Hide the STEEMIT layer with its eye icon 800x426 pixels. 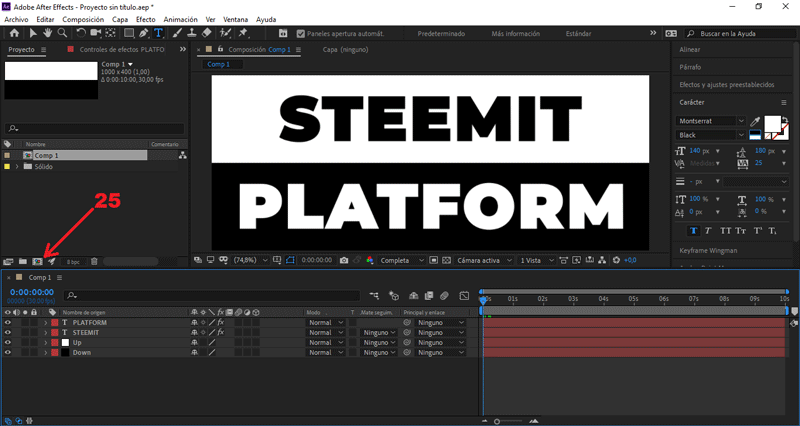(x=8, y=333)
